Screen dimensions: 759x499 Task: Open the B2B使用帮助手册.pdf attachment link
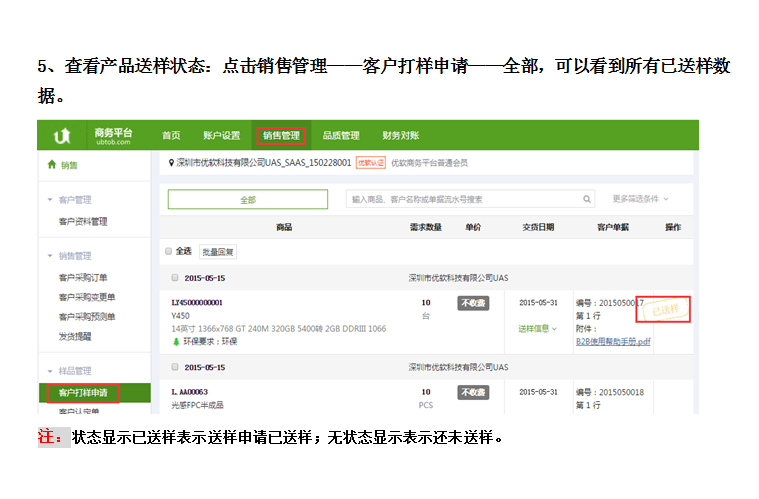612,341
